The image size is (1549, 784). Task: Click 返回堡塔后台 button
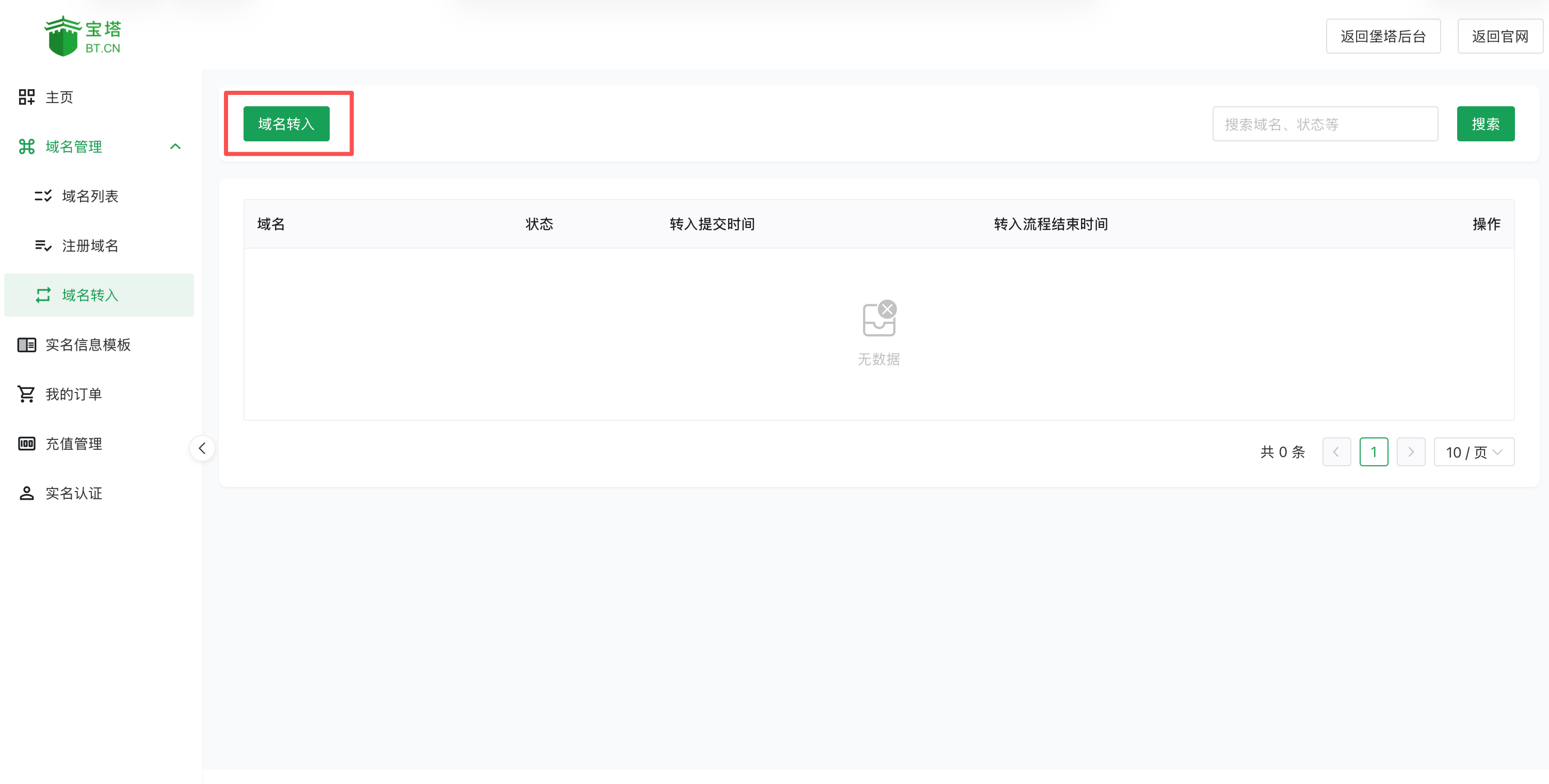tap(1382, 36)
